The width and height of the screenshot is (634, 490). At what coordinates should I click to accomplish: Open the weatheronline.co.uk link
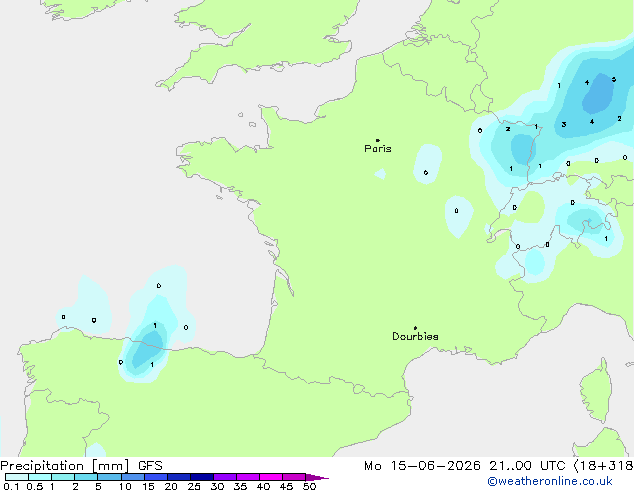click(x=549, y=481)
